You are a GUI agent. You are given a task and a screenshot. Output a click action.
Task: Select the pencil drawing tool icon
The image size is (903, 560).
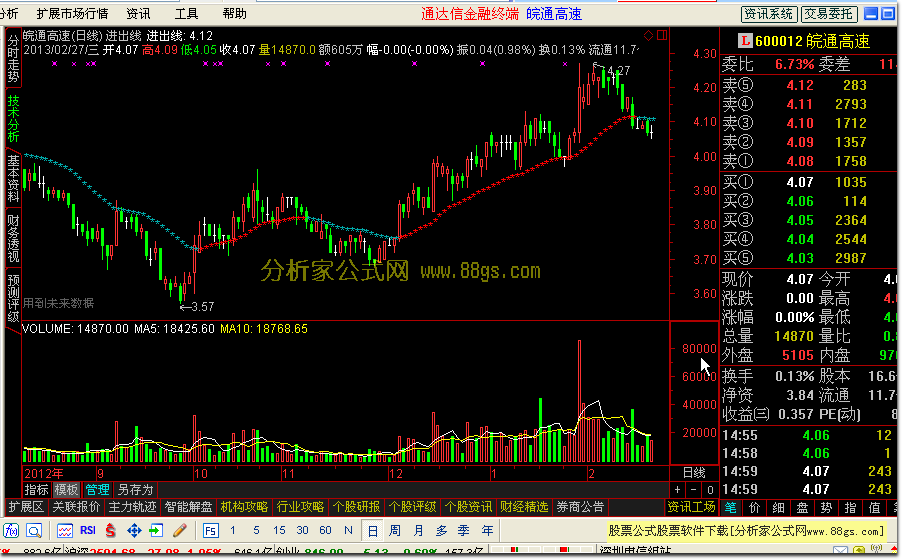pyautogui.click(x=180, y=530)
